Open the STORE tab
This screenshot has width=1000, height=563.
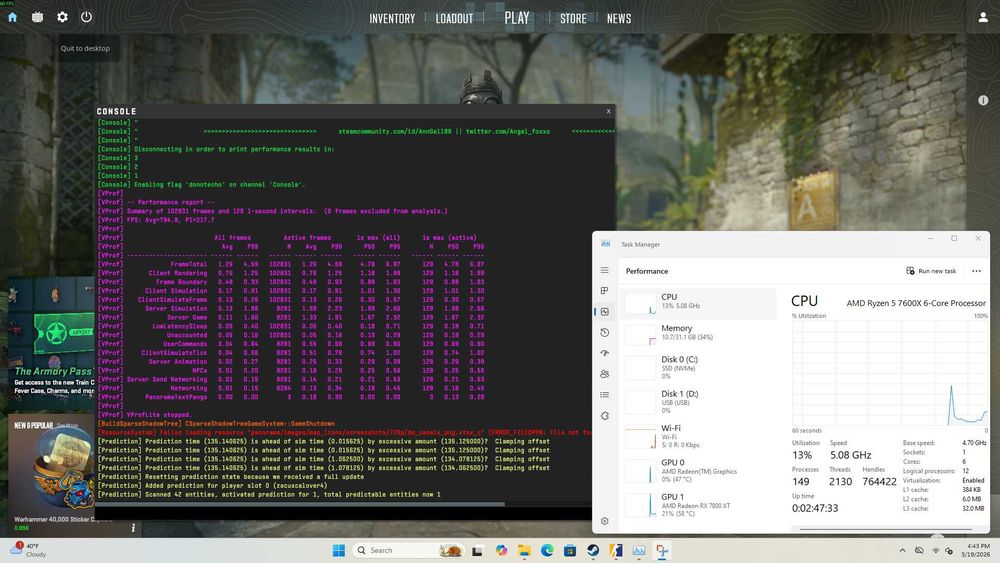573,18
